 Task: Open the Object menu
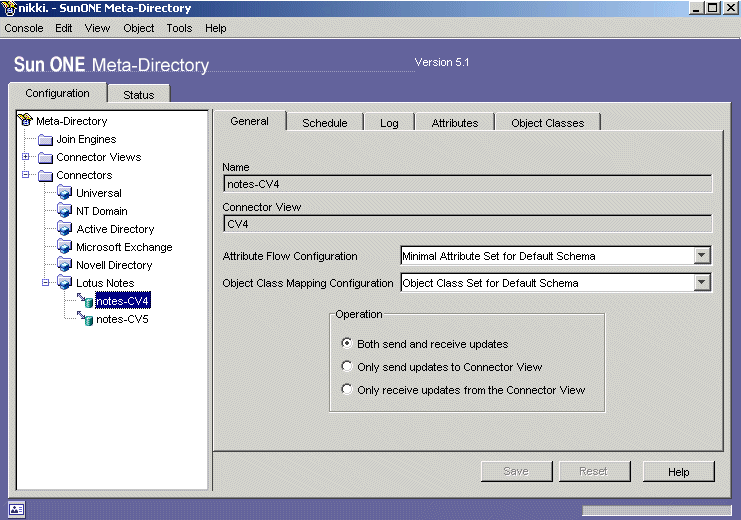click(138, 28)
